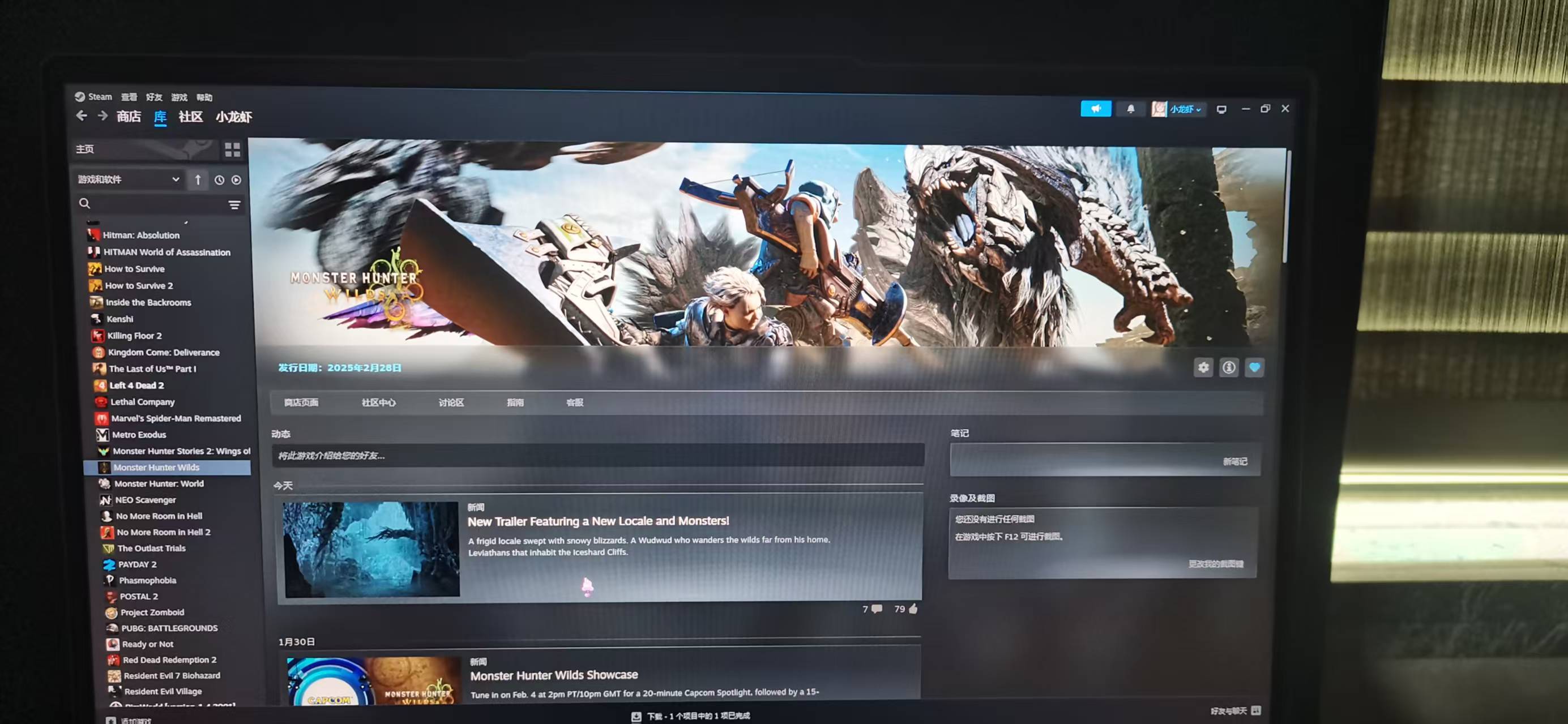The height and width of the screenshot is (724, 1568).
Task: Open the game info icon
Action: (1228, 367)
